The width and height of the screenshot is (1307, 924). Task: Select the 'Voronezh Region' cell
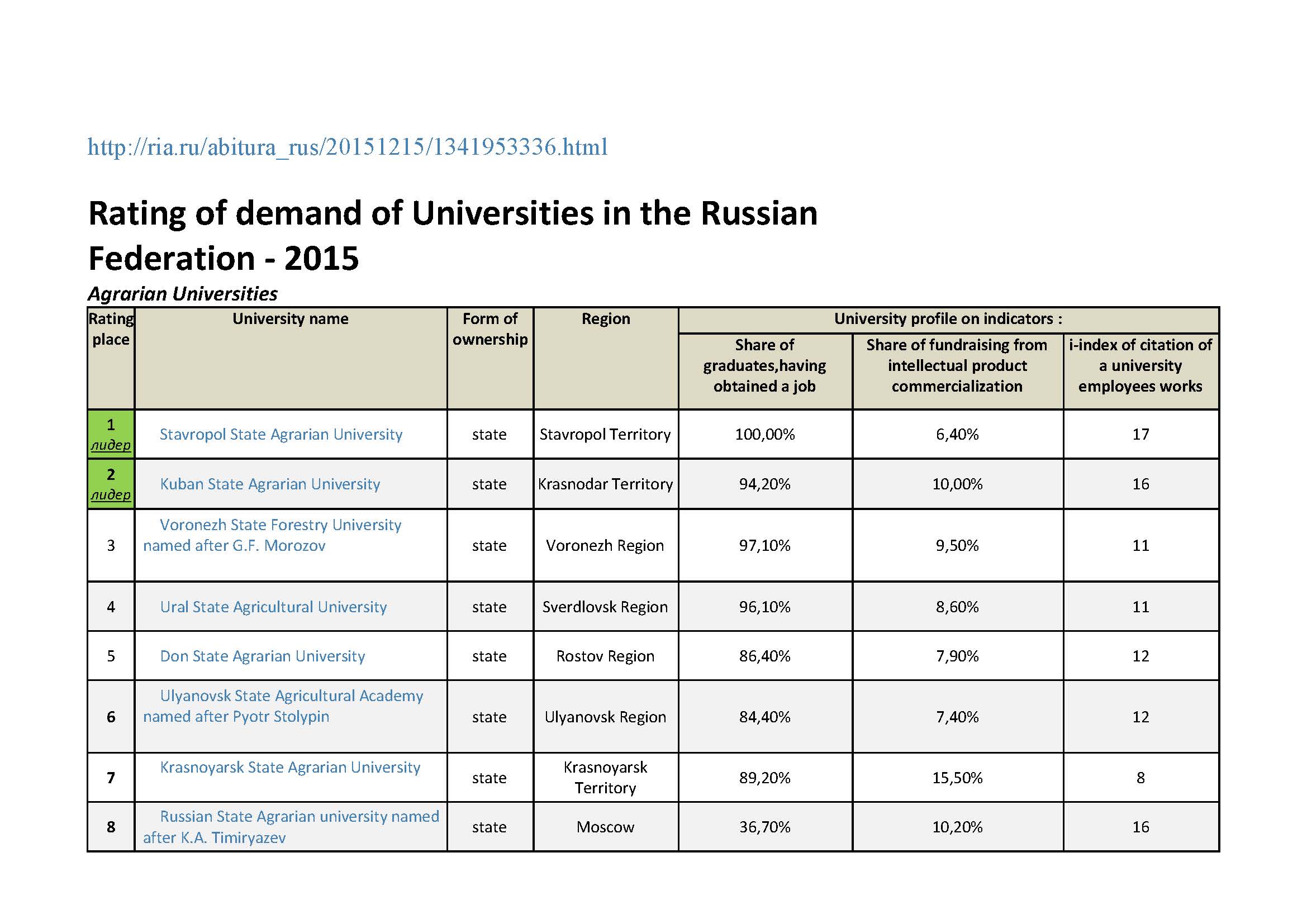pos(605,545)
